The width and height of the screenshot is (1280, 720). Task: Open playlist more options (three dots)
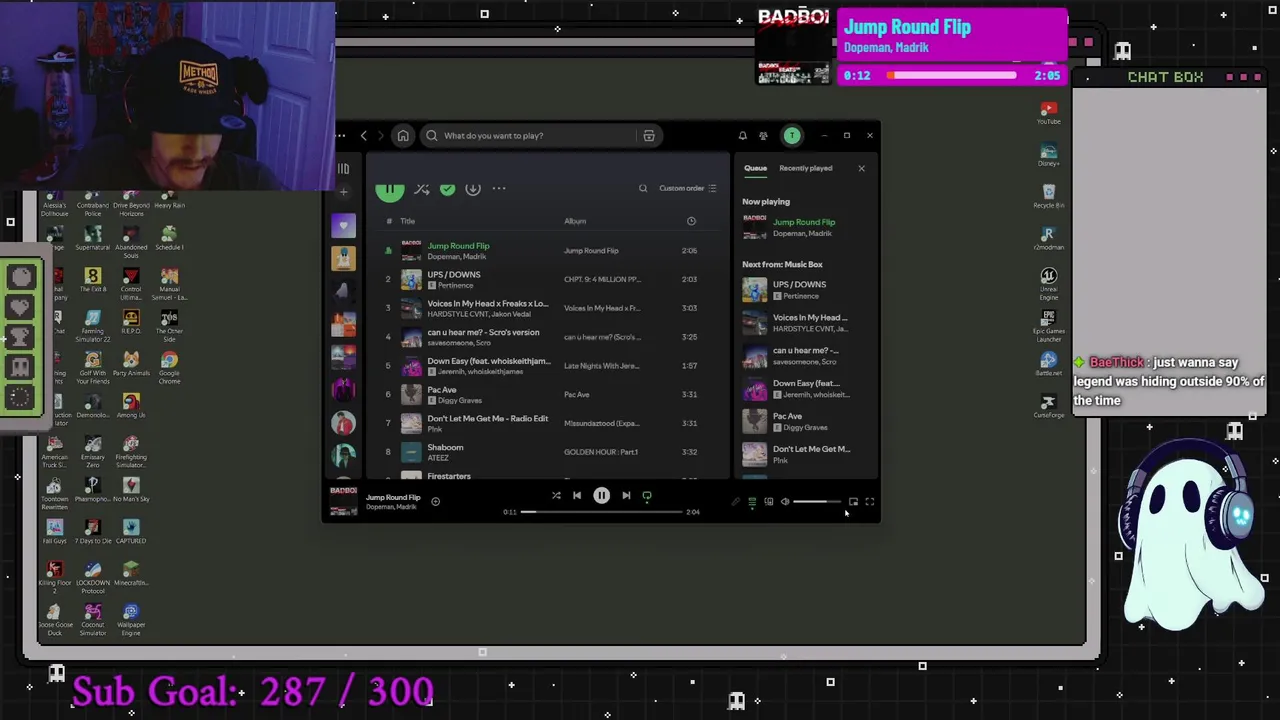click(499, 188)
